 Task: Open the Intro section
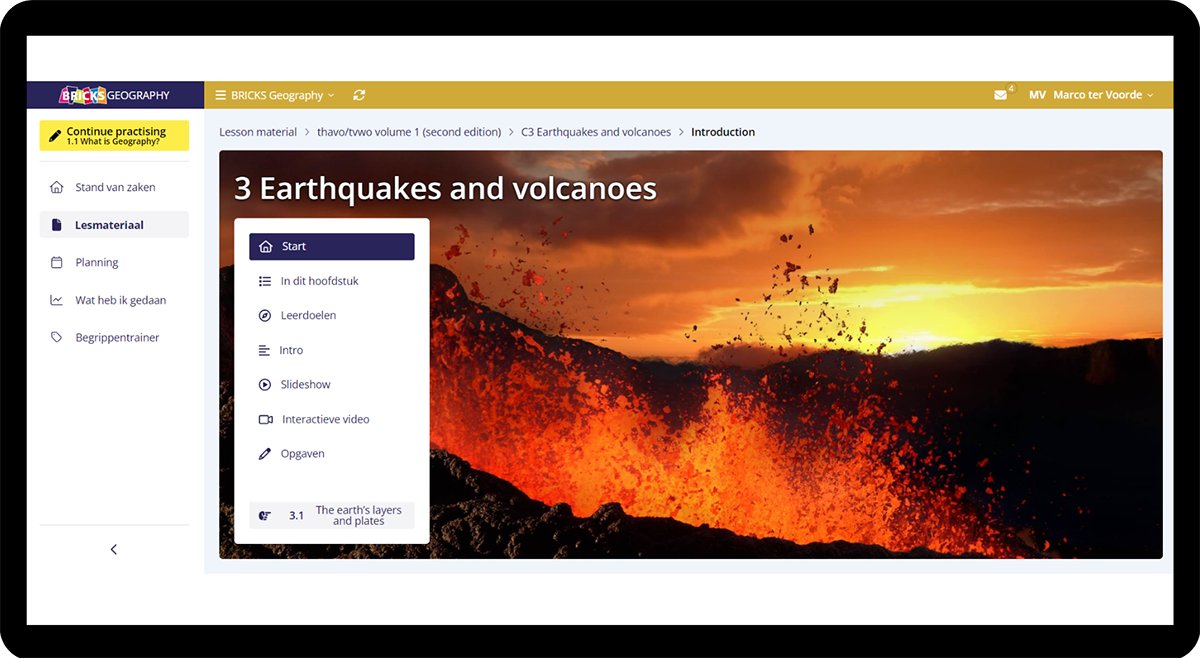point(290,350)
